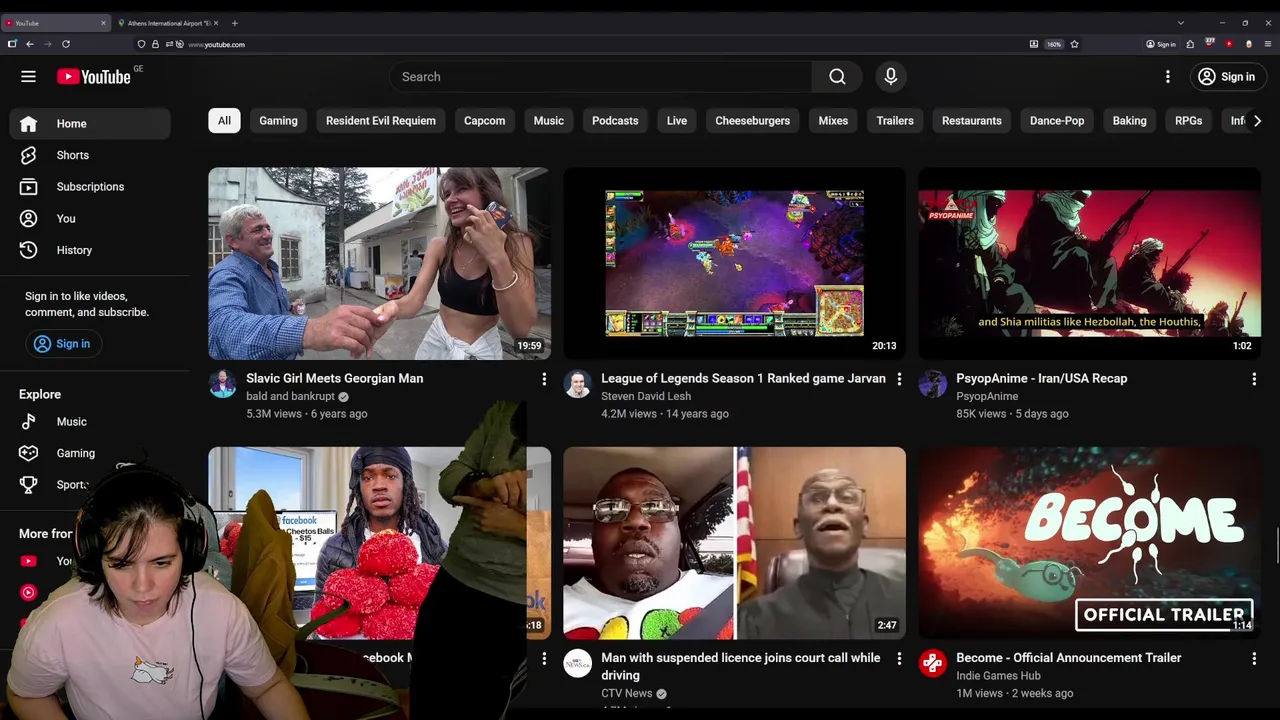The width and height of the screenshot is (1280, 720).
Task: Open the Indie Games Hub channel avatar
Action: [932, 663]
